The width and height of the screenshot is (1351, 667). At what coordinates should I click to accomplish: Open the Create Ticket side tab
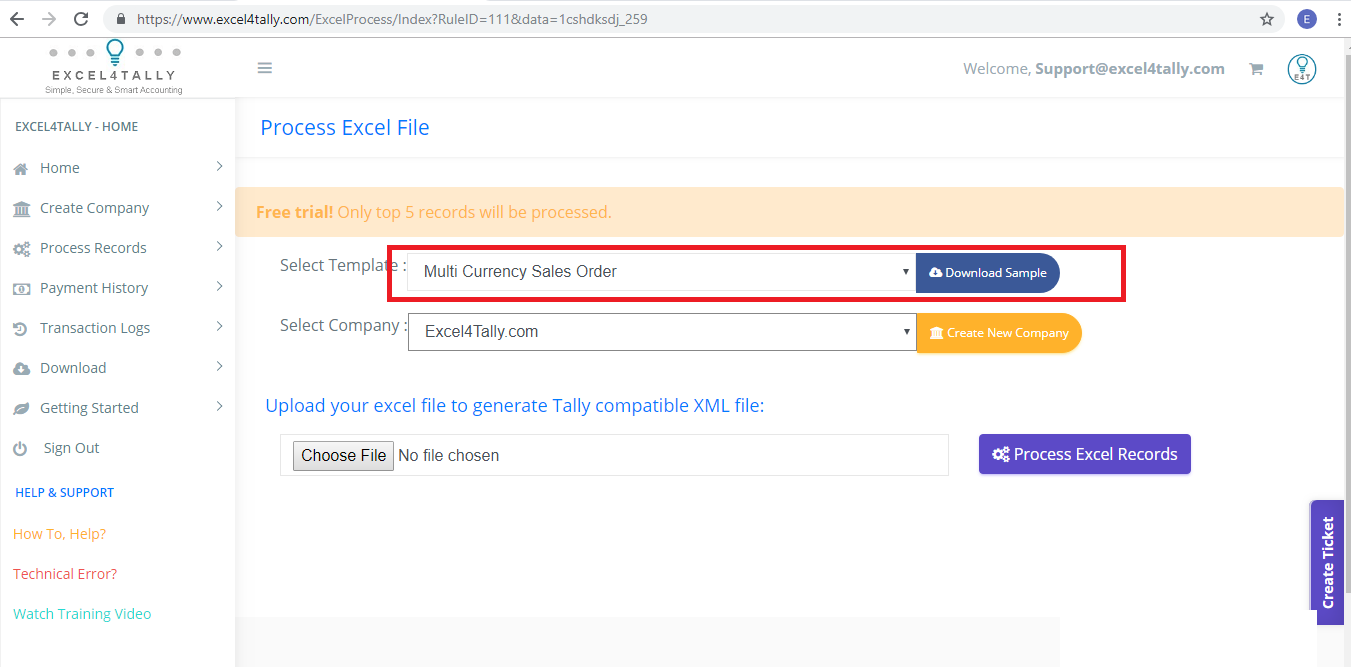(x=1328, y=562)
